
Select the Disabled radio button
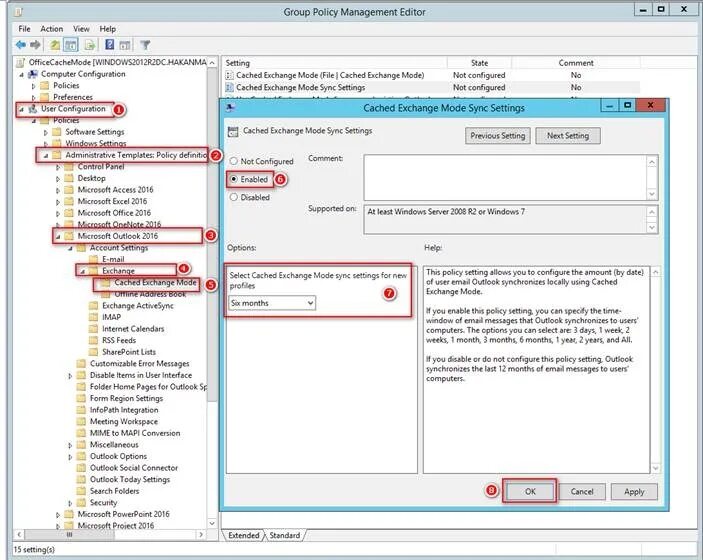[x=233, y=197]
